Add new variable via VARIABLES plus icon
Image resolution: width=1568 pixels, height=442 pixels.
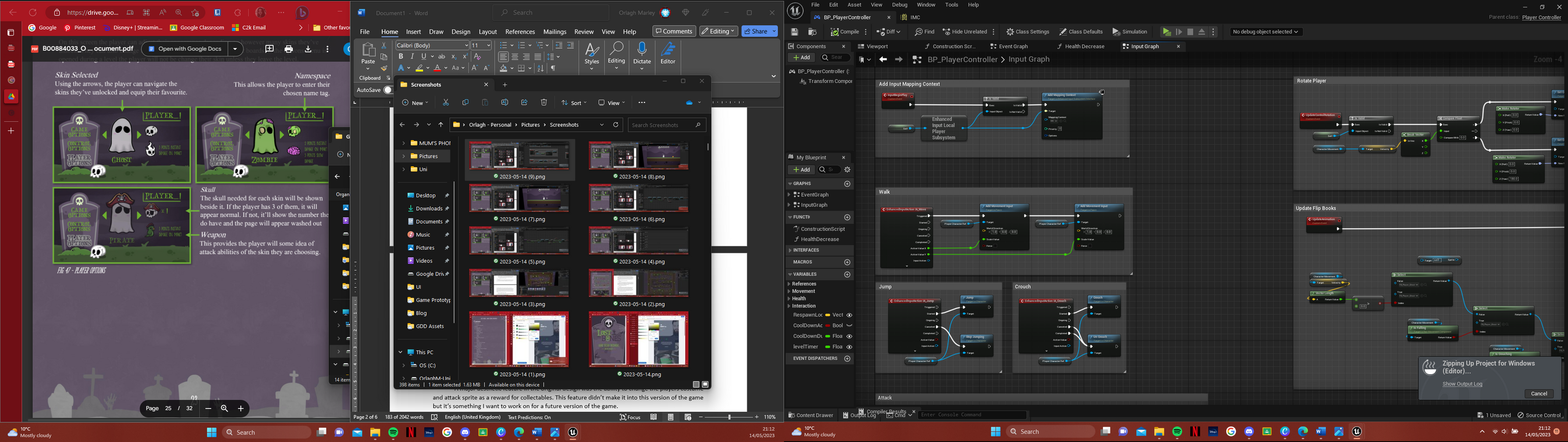pyautogui.click(x=847, y=275)
